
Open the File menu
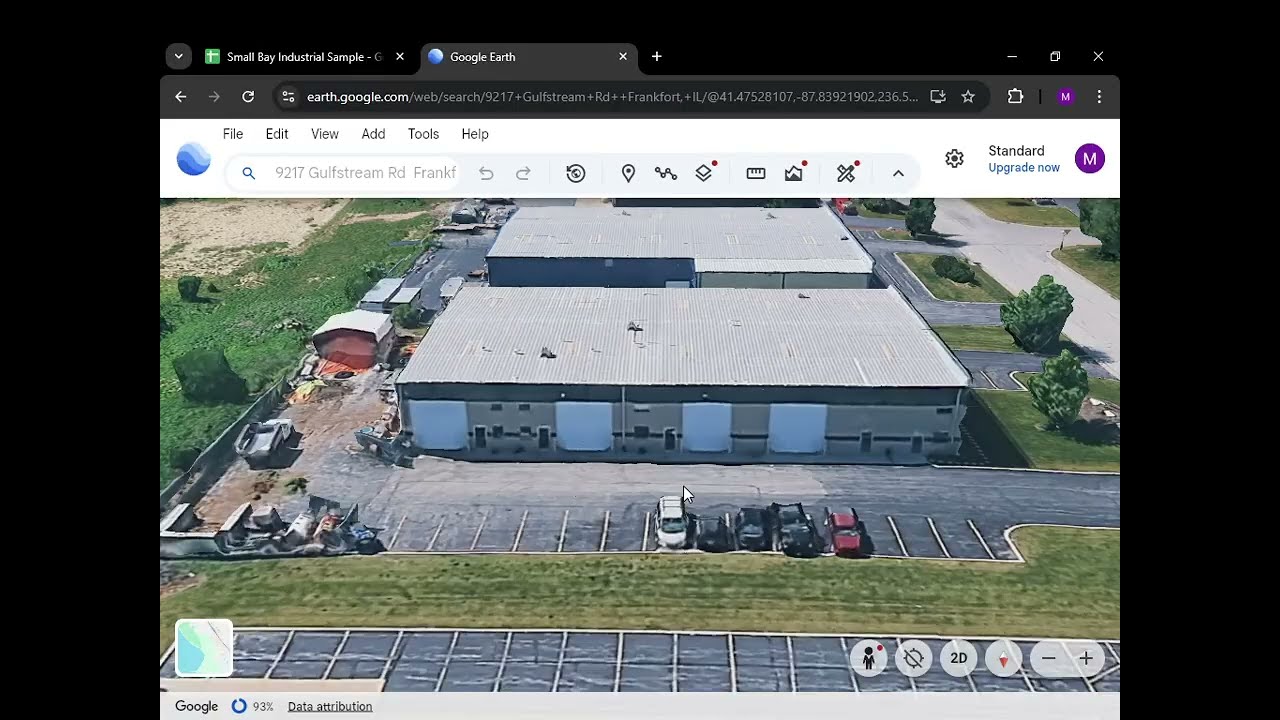233,134
